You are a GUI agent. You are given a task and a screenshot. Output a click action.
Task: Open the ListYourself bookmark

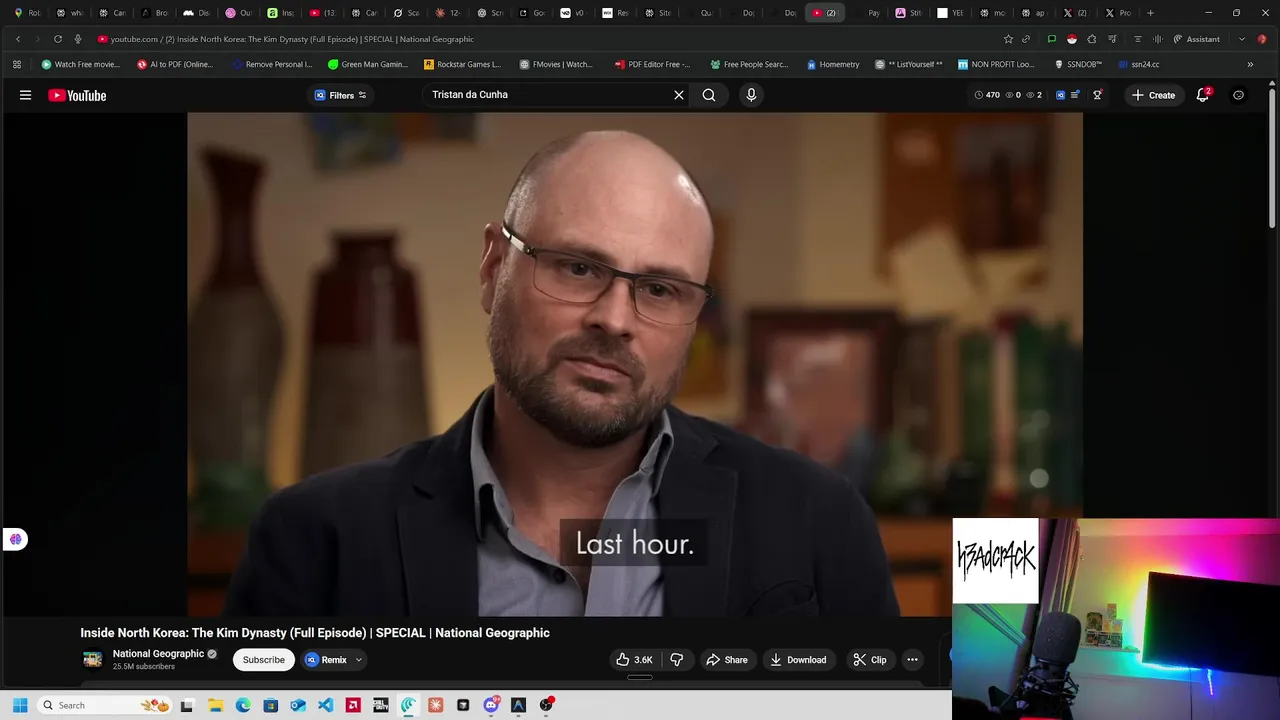(909, 64)
